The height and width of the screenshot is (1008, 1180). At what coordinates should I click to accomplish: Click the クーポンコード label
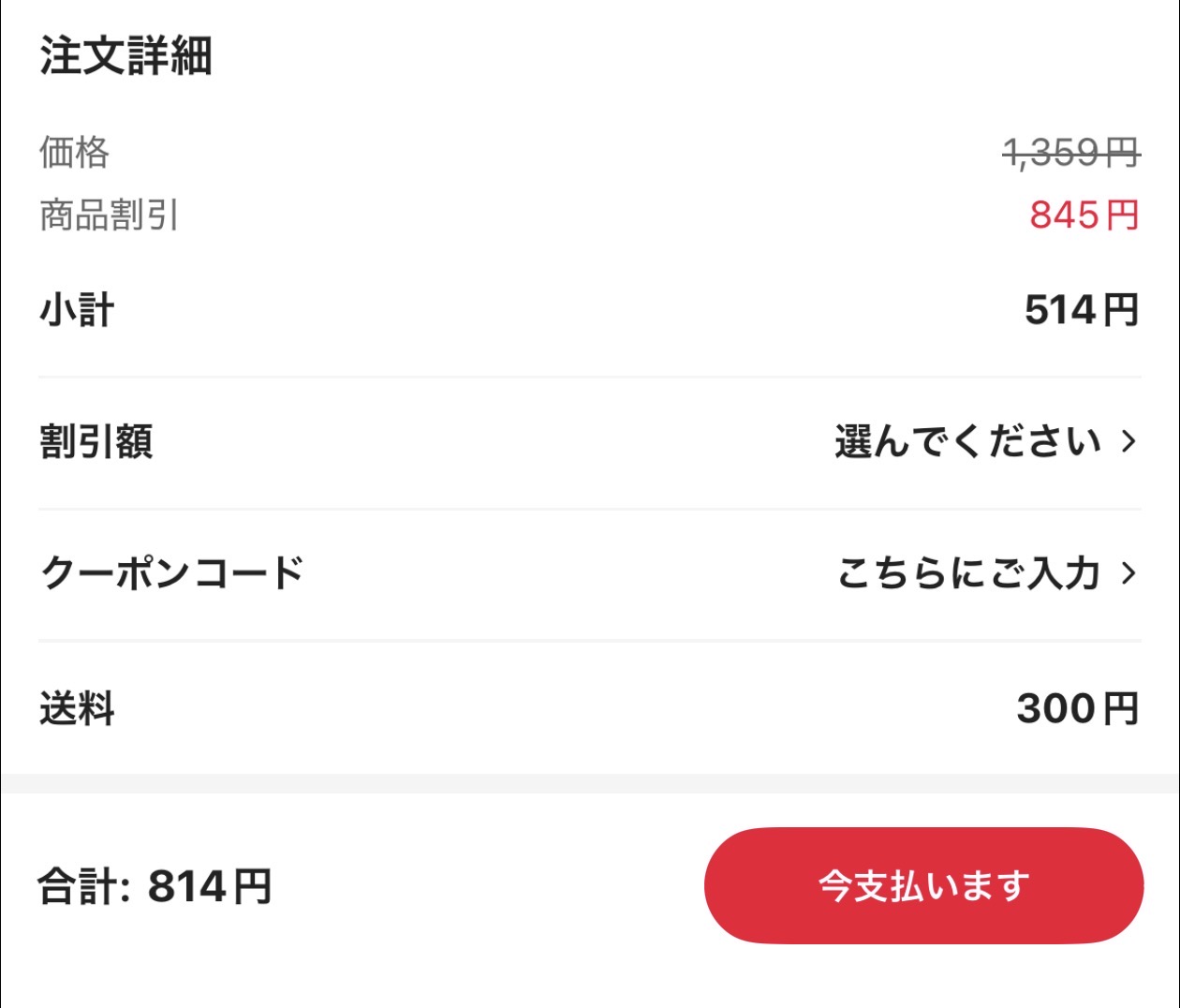[173, 574]
